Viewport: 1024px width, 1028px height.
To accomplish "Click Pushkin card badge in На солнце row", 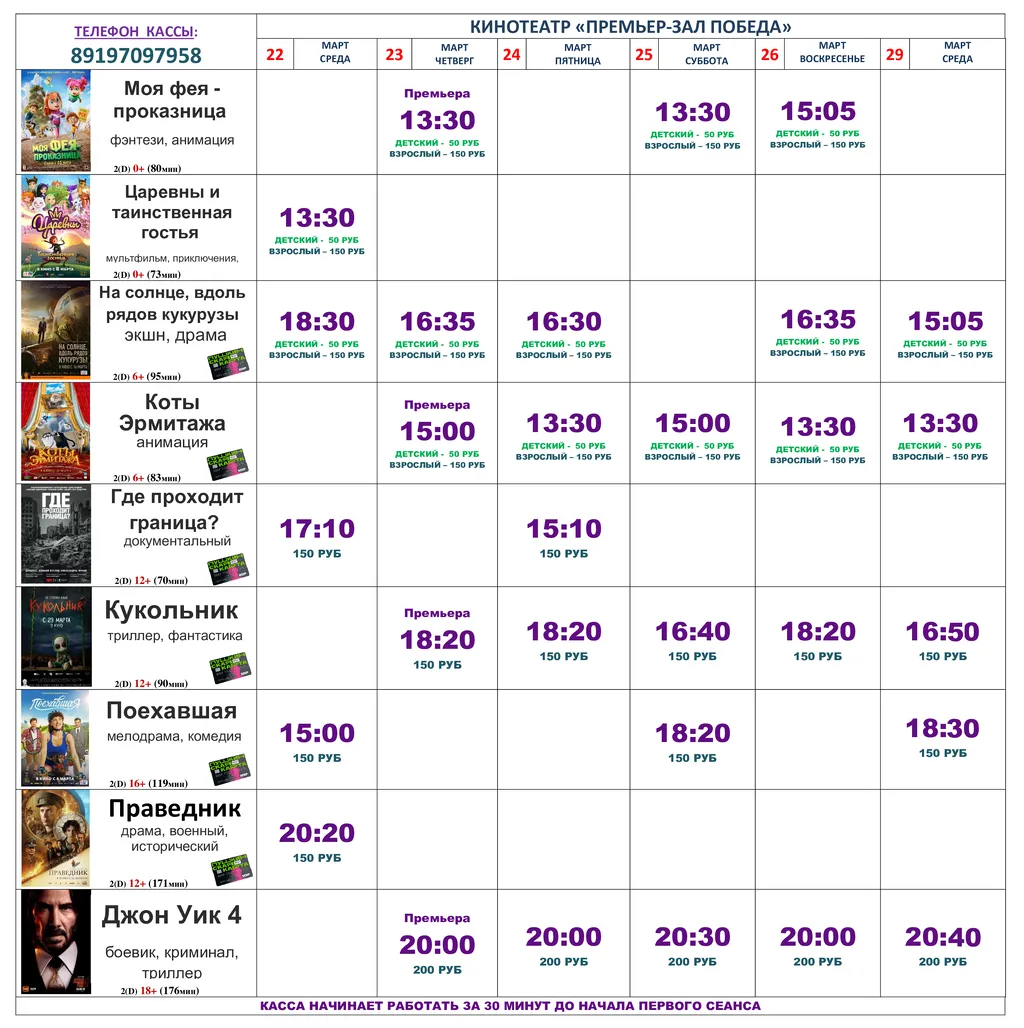I will 227,363.
